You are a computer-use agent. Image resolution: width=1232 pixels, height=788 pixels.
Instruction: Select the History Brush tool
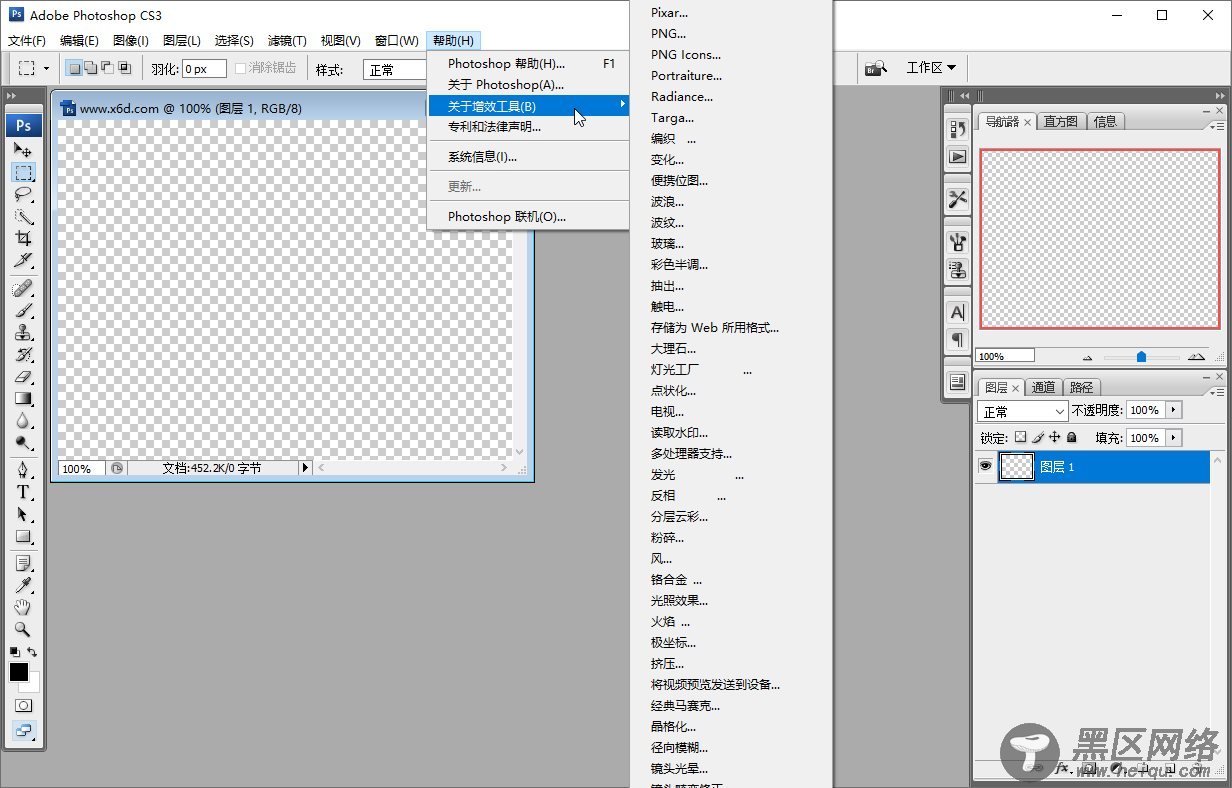23,355
